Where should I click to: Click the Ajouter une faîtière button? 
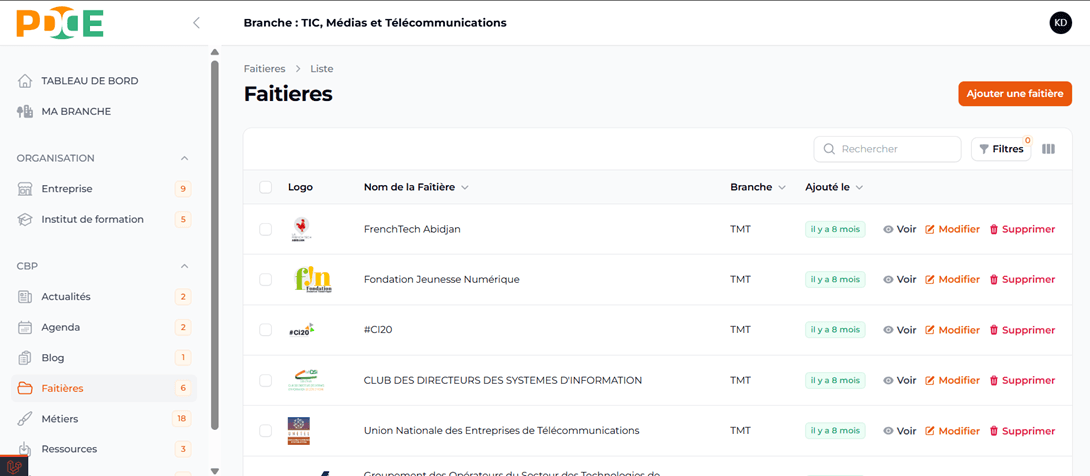[x=1014, y=94]
